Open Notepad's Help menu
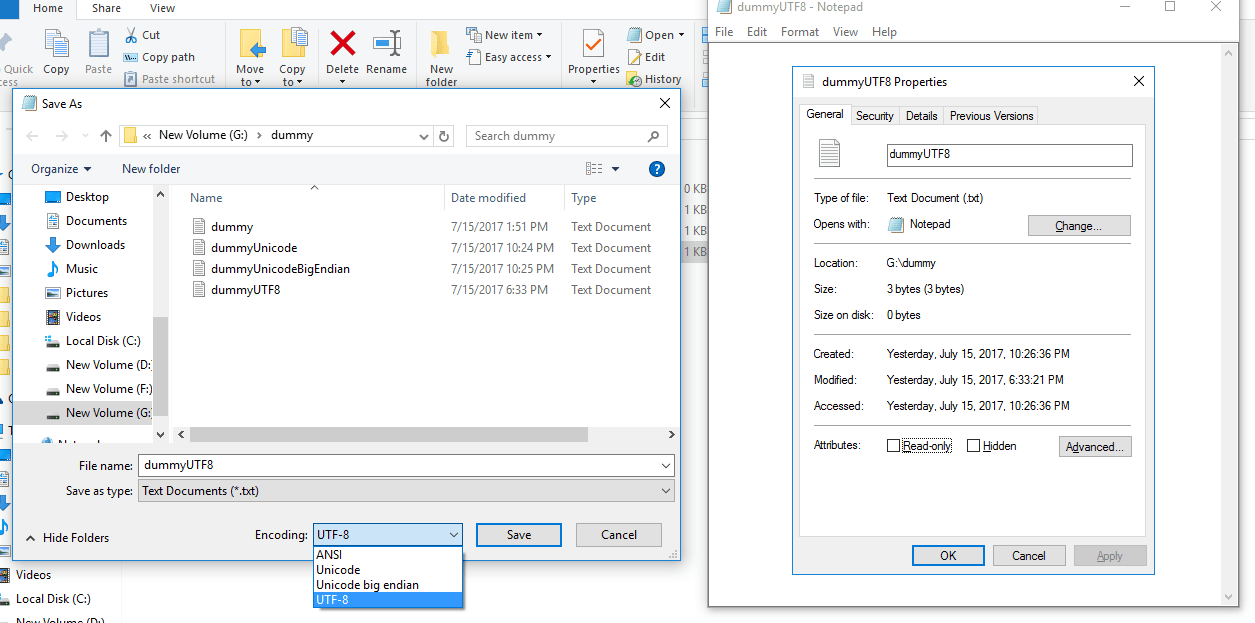This screenshot has width=1255, height=623. point(884,32)
